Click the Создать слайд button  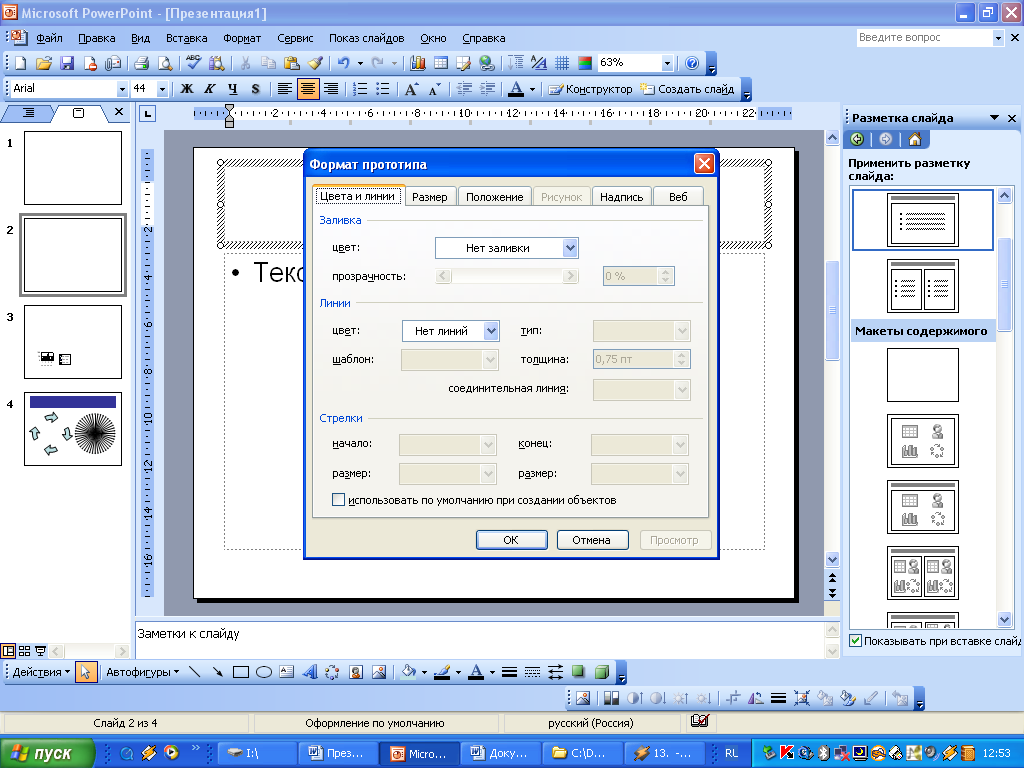687,89
